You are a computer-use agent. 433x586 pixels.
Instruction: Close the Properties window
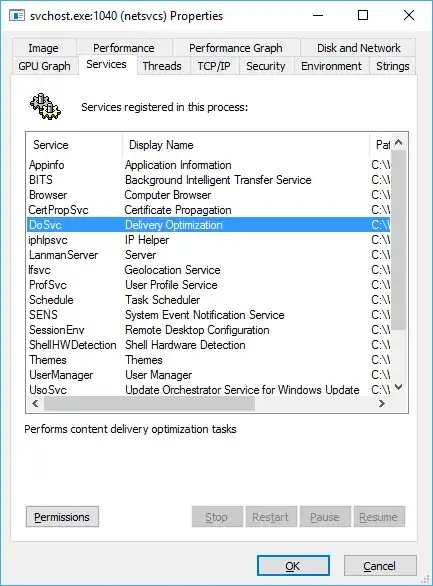(409, 15)
